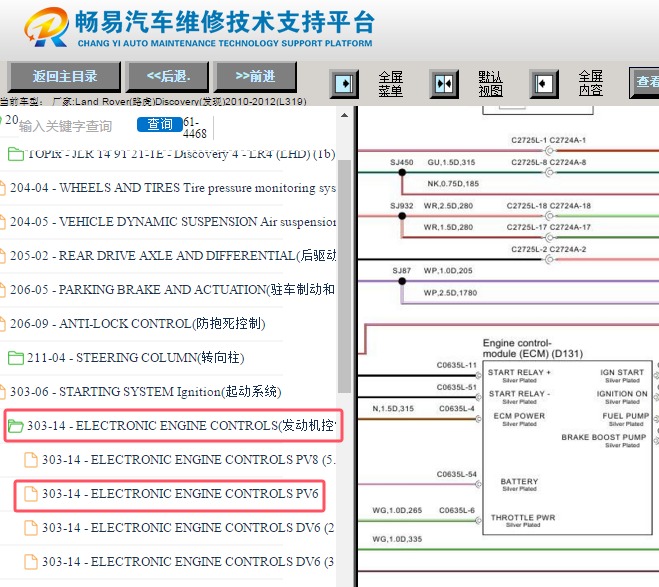Go forward with the >>前进 button

tap(255, 76)
